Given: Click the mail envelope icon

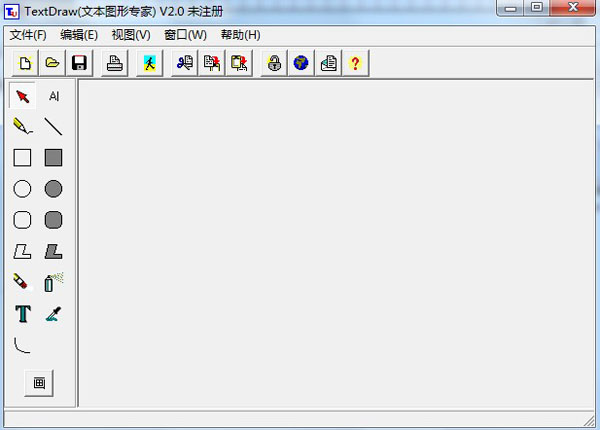Looking at the screenshot, I should pos(328,63).
